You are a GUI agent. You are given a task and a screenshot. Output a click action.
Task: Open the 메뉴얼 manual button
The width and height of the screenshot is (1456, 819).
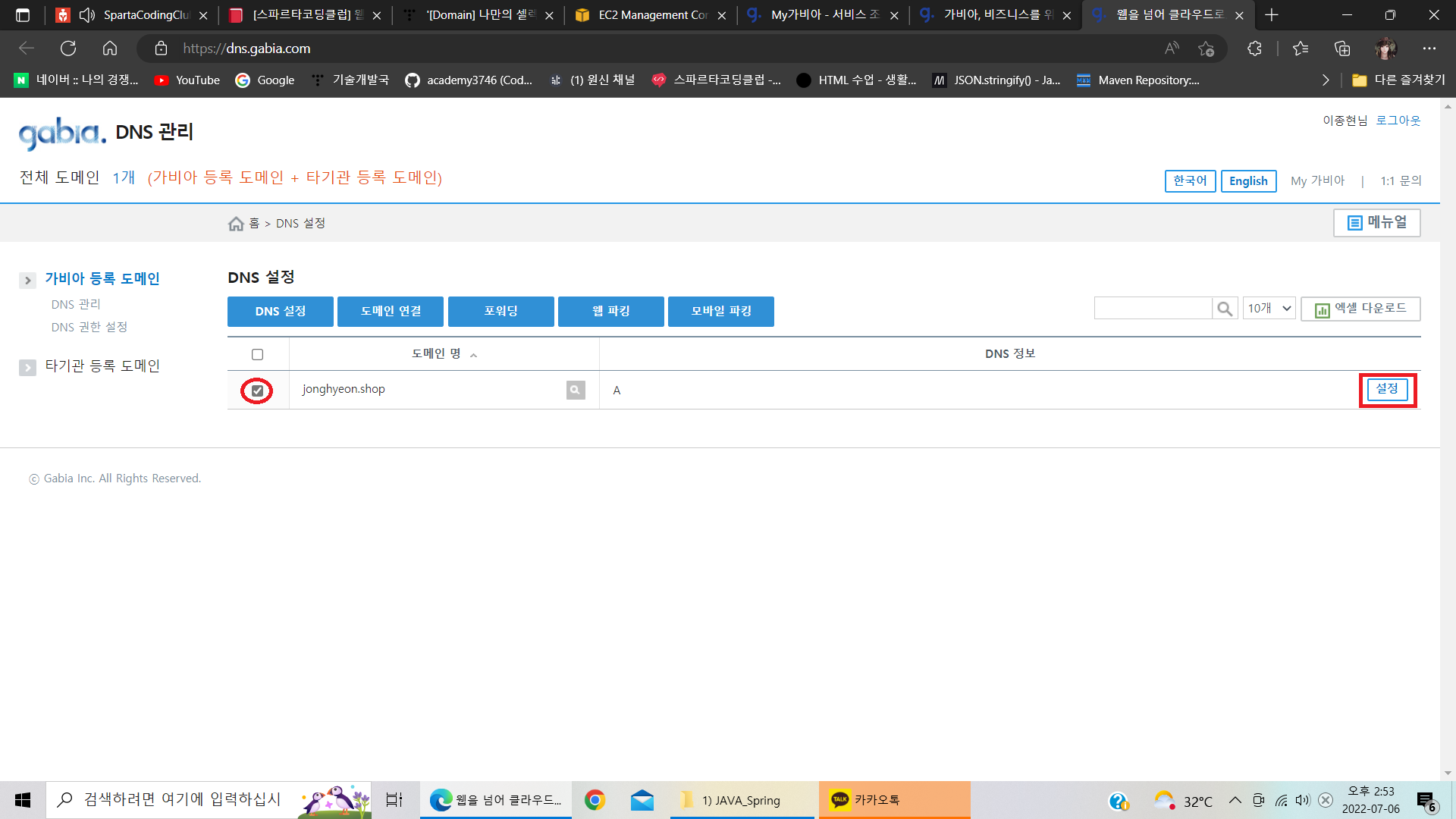[x=1376, y=223]
